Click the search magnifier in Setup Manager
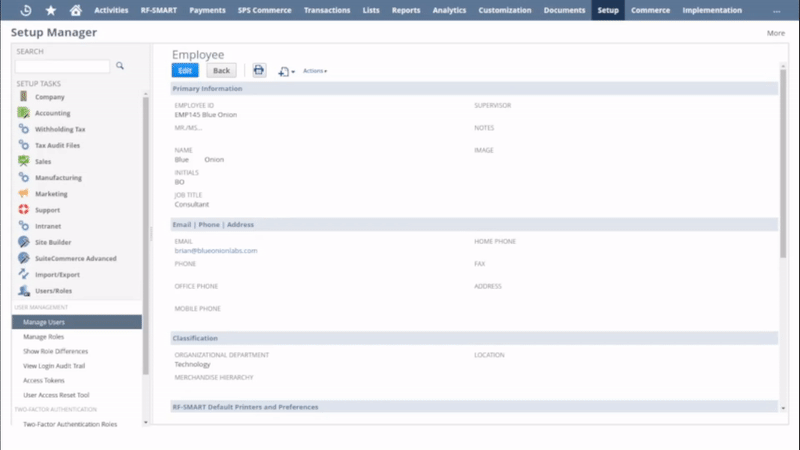The width and height of the screenshot is (800, 450). [120, 66]
